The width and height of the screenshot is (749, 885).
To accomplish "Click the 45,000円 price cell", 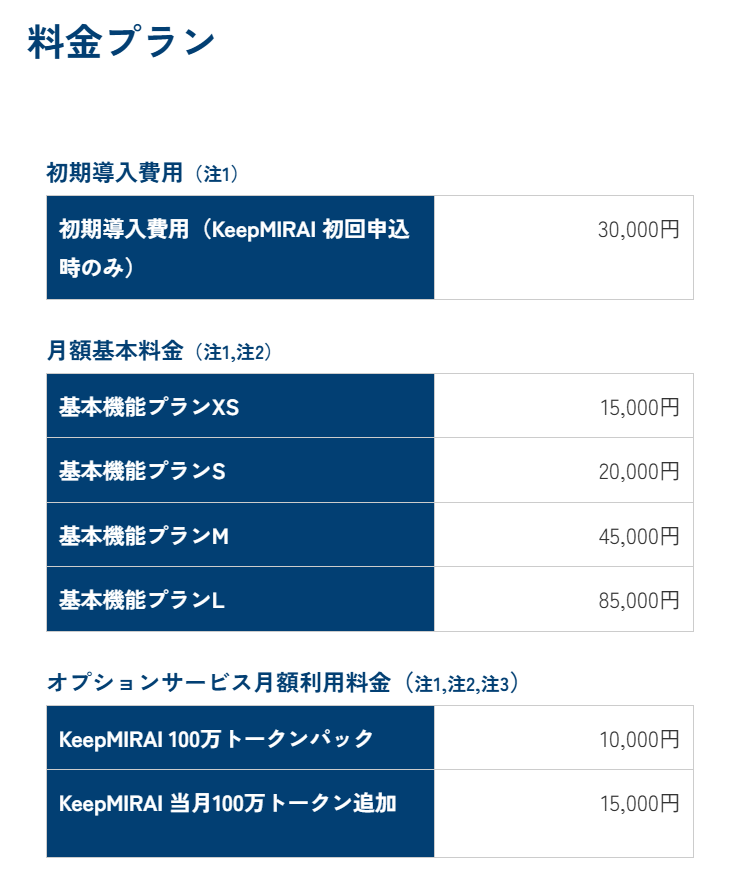I will 638,537.
